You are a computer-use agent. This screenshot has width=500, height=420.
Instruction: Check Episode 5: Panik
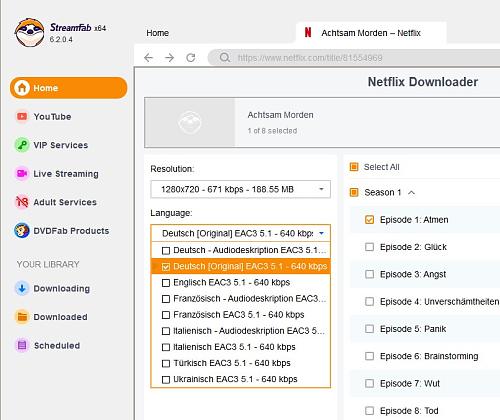coord(369,329)
